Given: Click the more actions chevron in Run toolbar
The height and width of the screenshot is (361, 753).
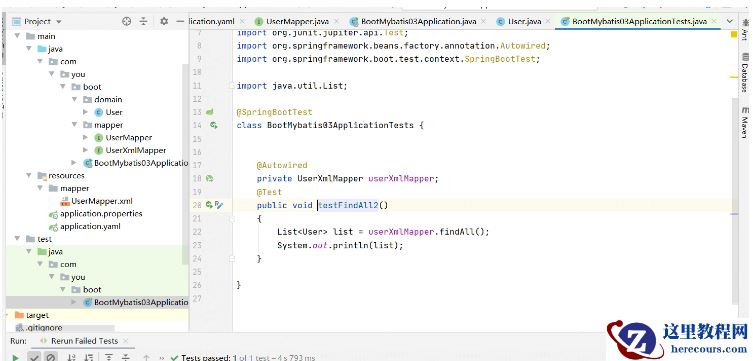Looking at the screenshot, I should tap(162, 358).
